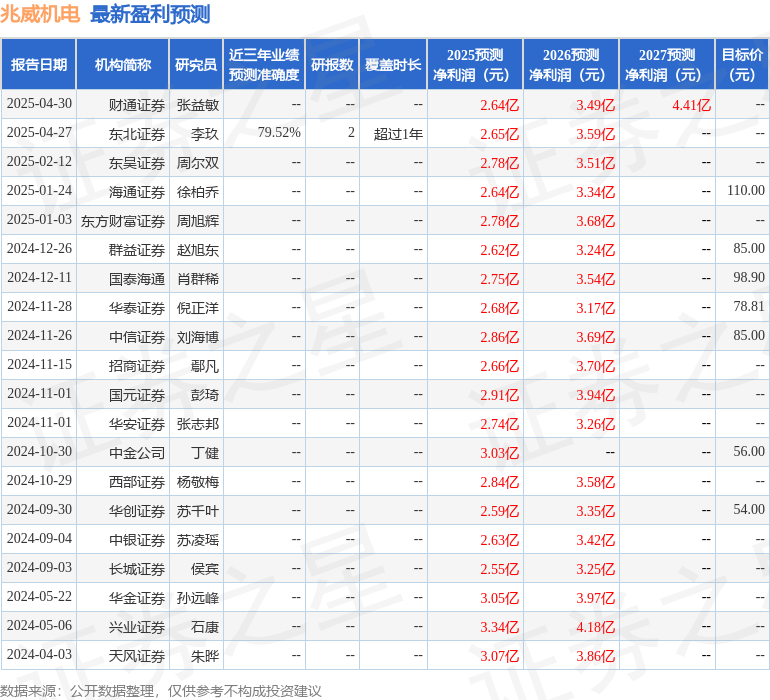770x700 pixels.
Task: Click the 超过1年 coverage duration cell
Action: coord(398,133)
